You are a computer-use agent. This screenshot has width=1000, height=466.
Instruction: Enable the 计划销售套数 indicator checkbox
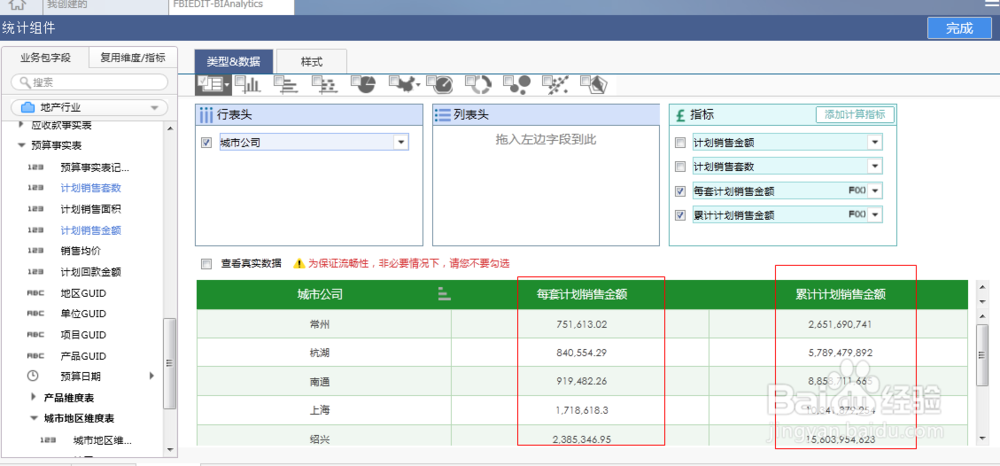(x=680, y=166)
